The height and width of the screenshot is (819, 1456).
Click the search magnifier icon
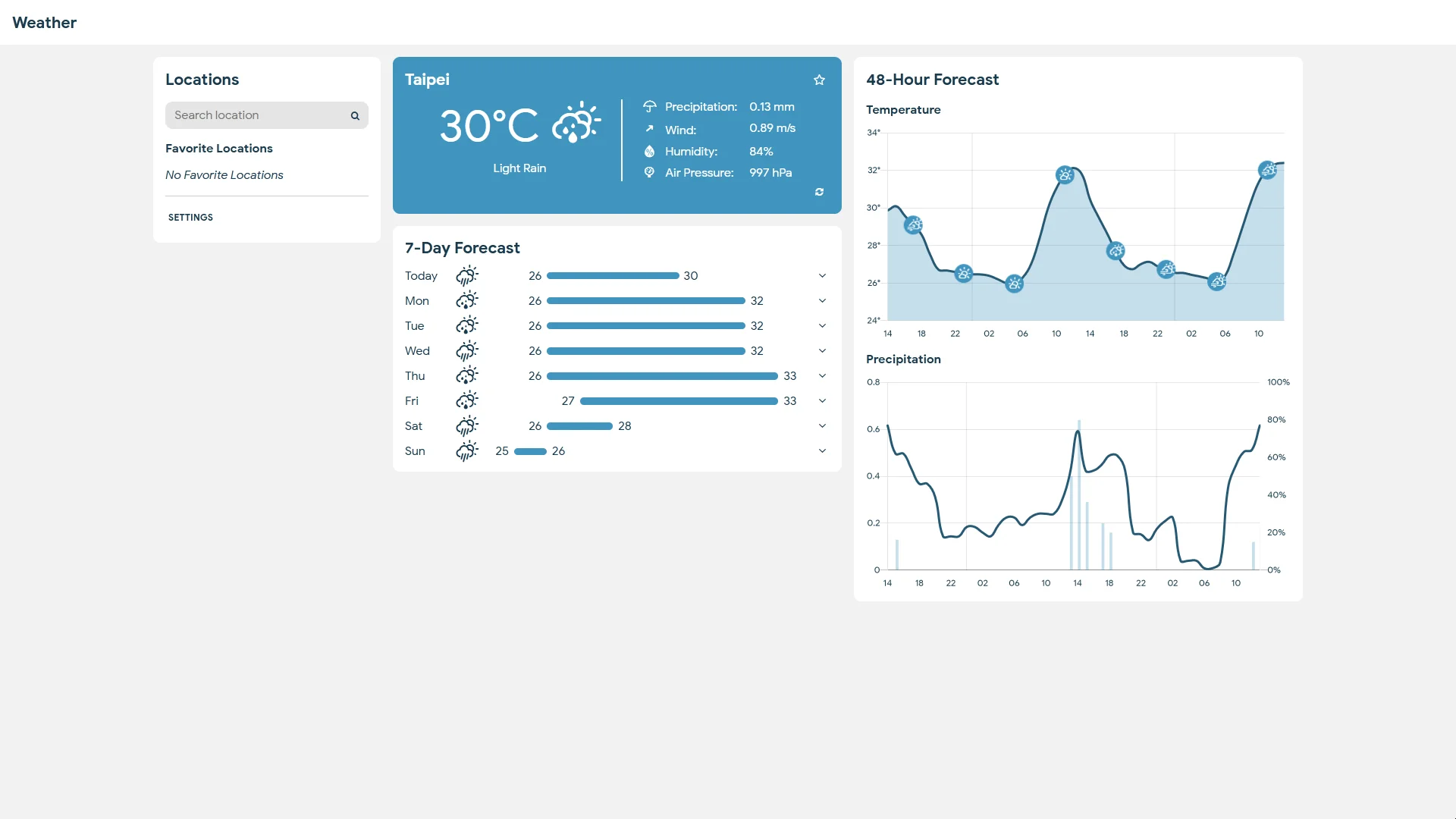coord(355,115)
